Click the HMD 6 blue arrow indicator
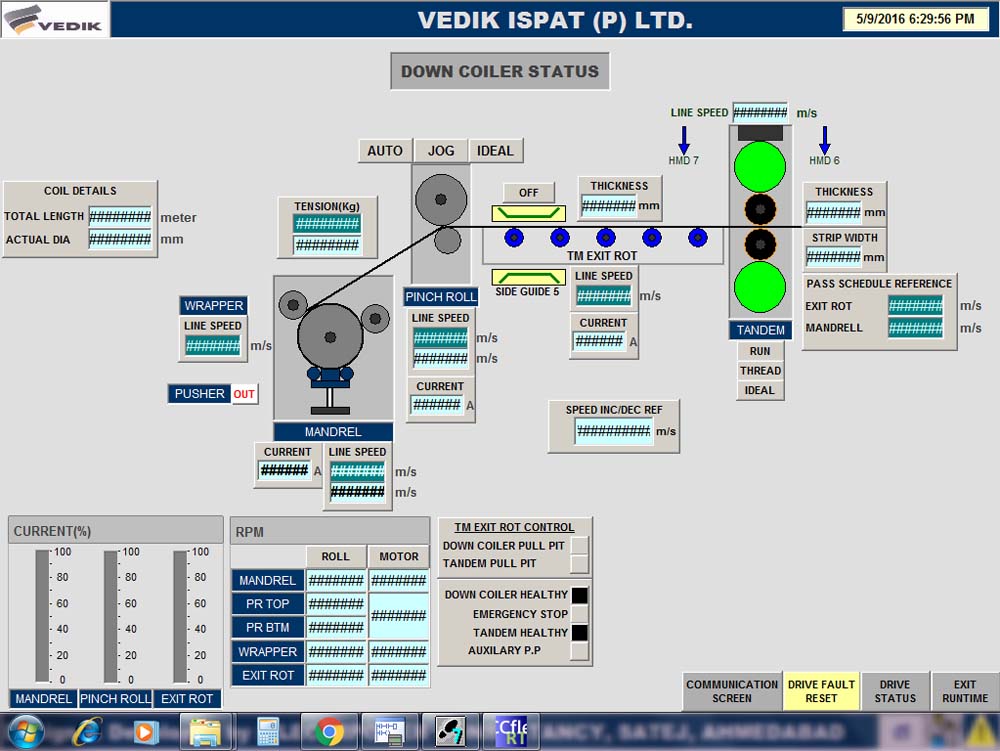The width and height of the screenshot is (1000, 751). tap(825, 140)
